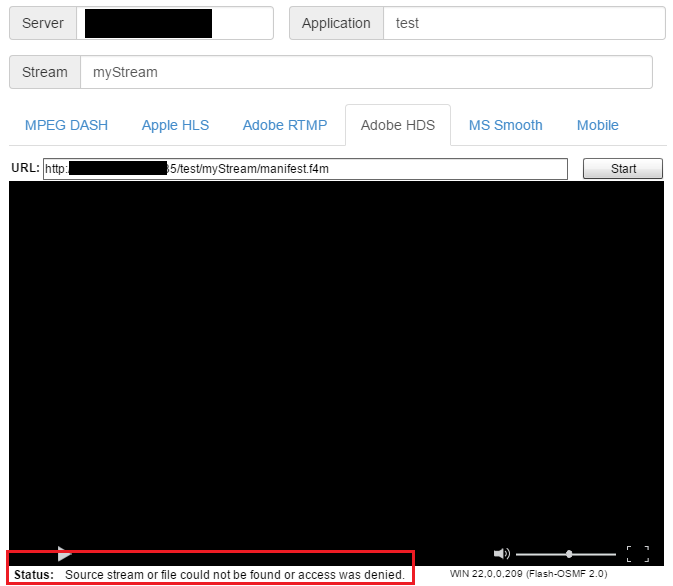The image size is (673, 586).
Task: Click the Server label
Action: coord(43,23)
